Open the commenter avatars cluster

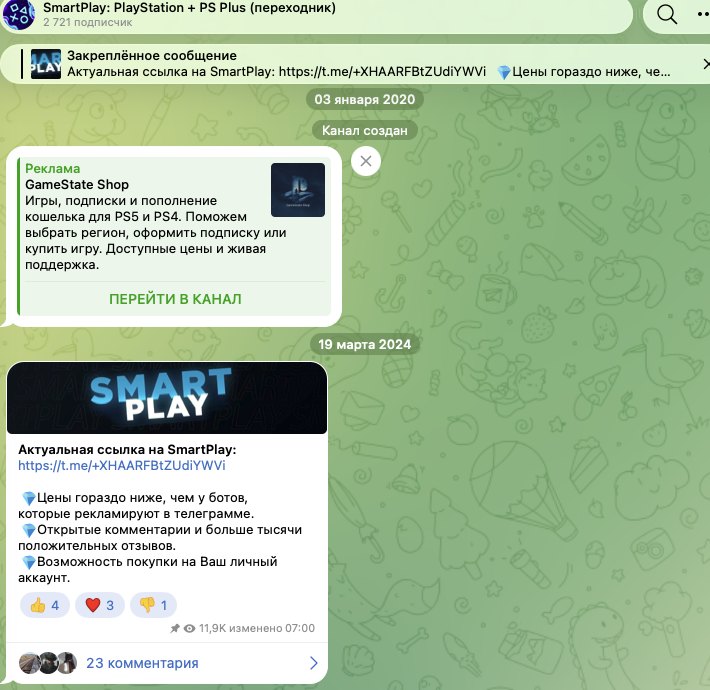[x=48, y=663]
